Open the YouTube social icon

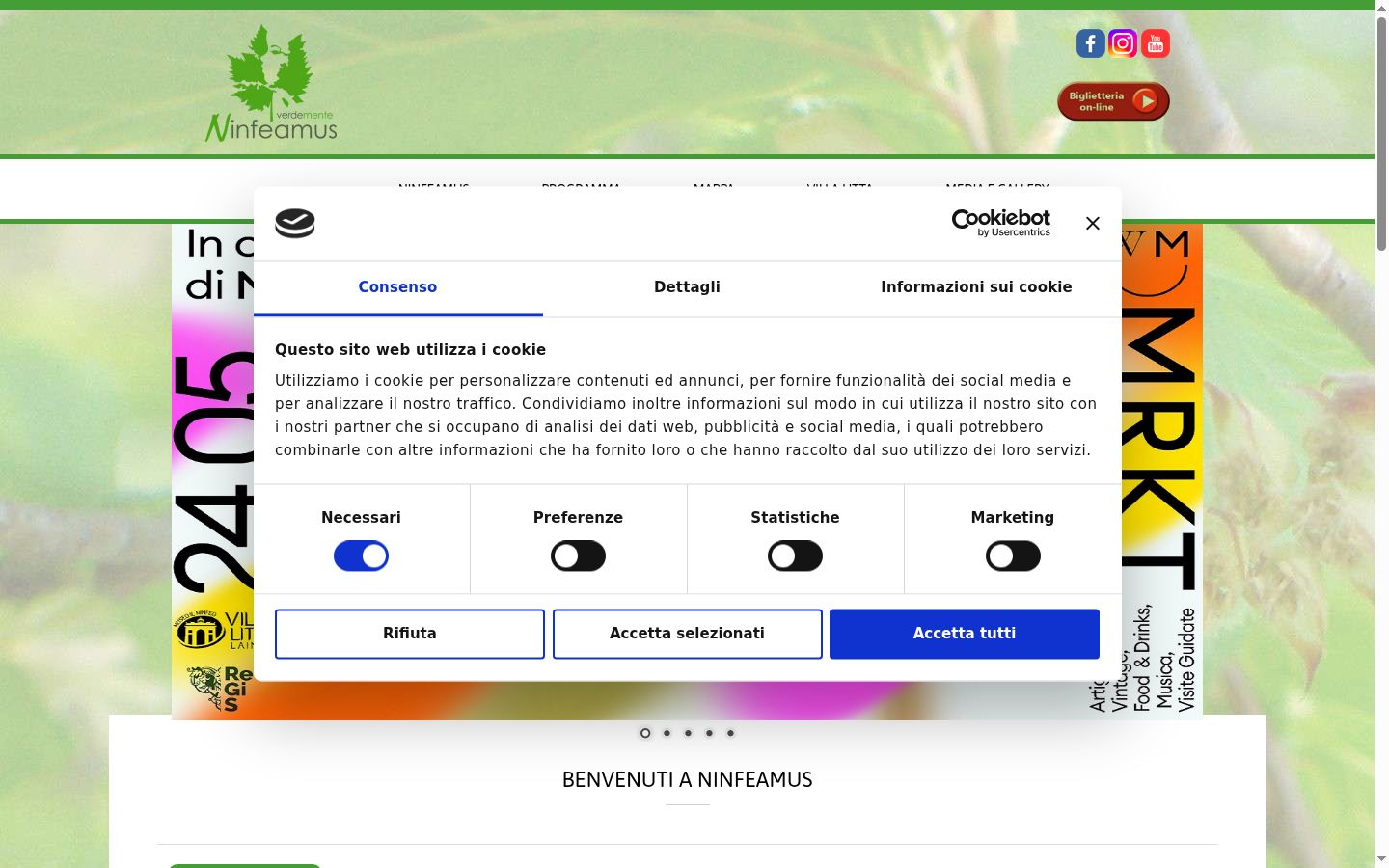pos(1156,43)
